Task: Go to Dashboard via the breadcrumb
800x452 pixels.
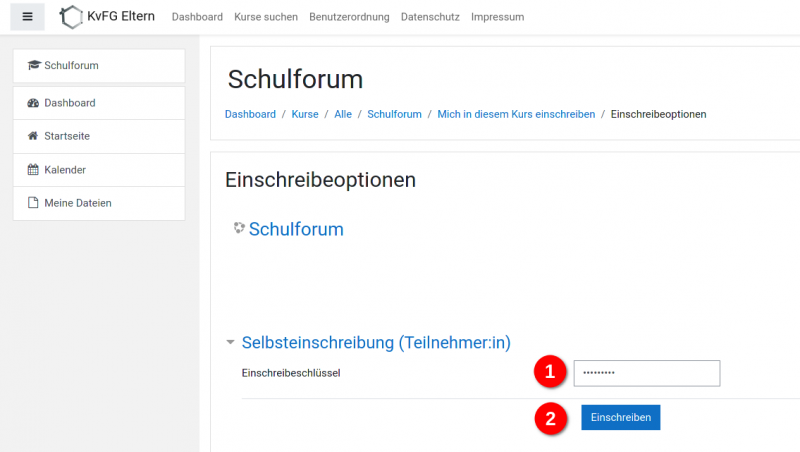Action: 250,114
